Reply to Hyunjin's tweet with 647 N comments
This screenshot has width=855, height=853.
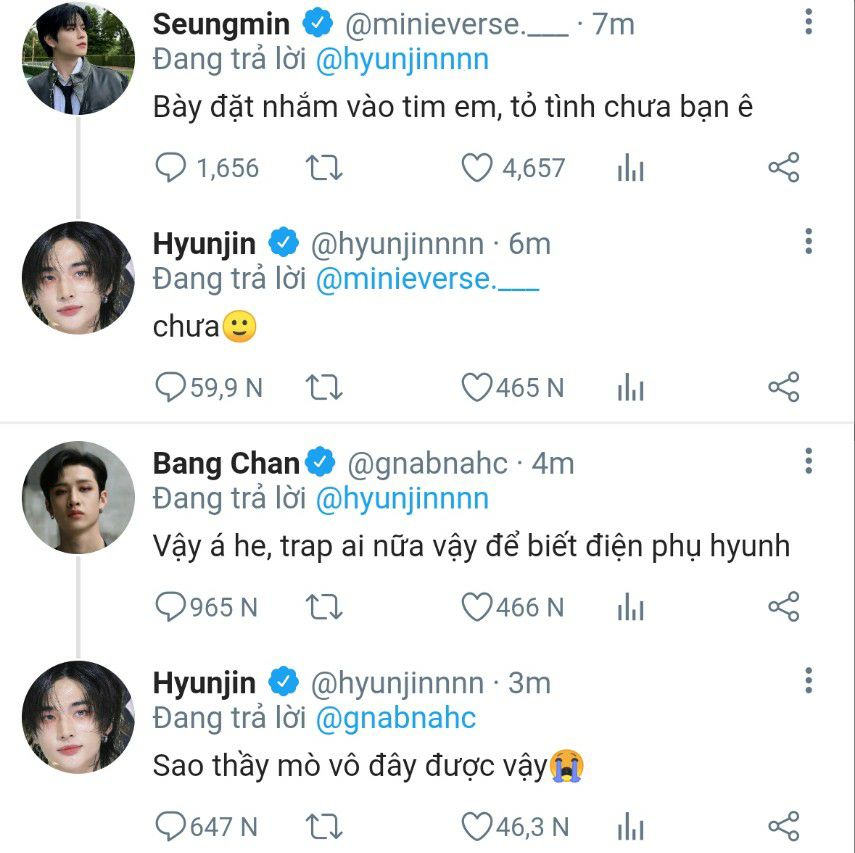tap(173, 826)
